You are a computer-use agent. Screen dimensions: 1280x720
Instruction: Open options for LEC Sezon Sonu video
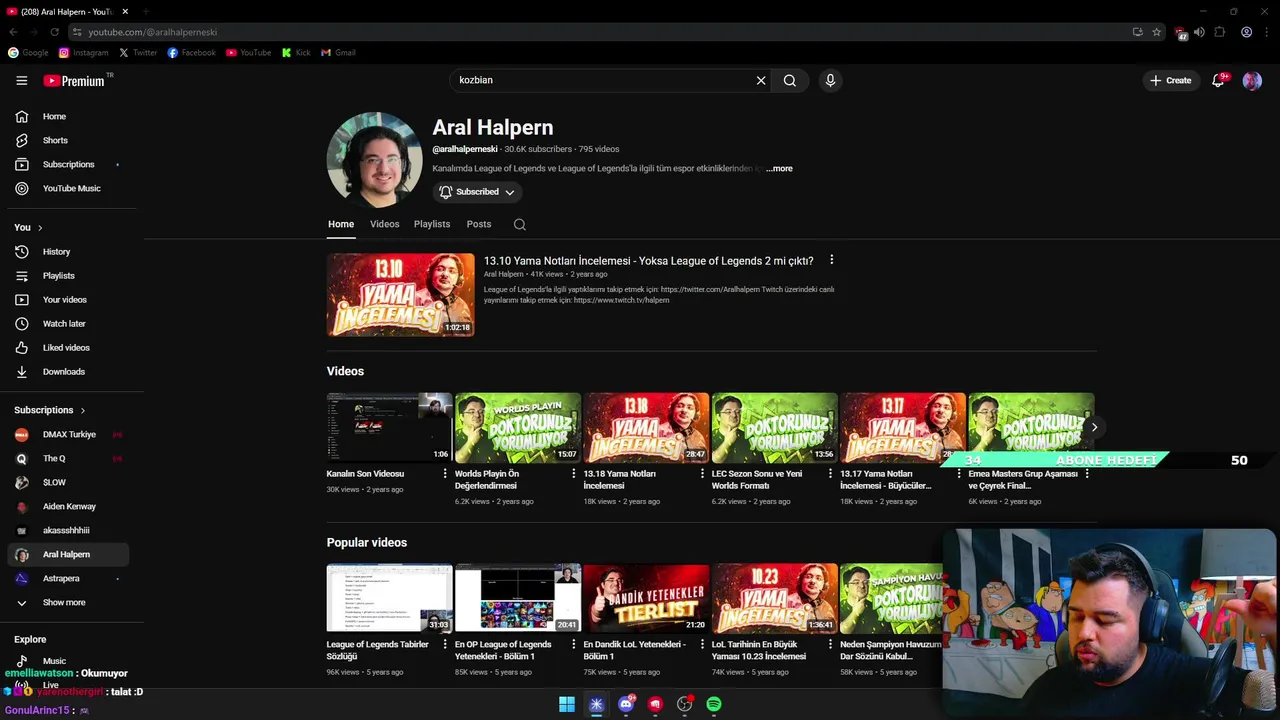pyautogui.click(x=831, y=474)
